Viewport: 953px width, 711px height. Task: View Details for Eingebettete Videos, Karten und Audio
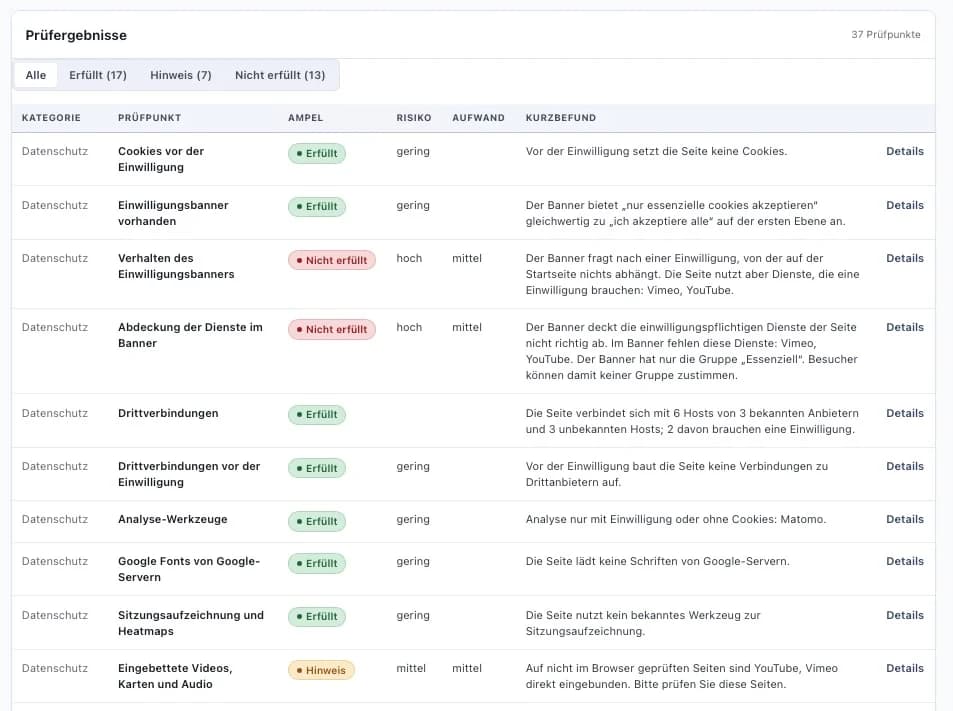pos(904,668)
